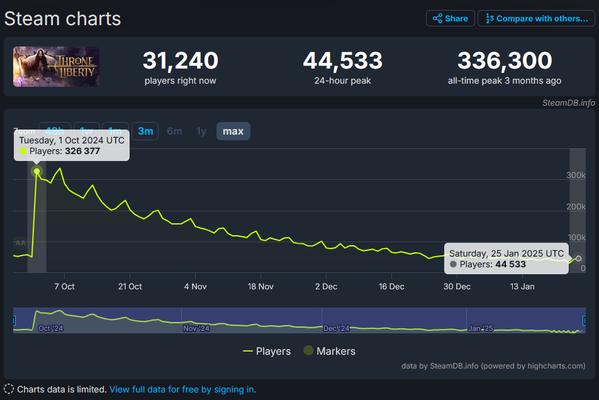Click the 25 Jan 2025 data point
599x400 pixels.
[579, 259]
